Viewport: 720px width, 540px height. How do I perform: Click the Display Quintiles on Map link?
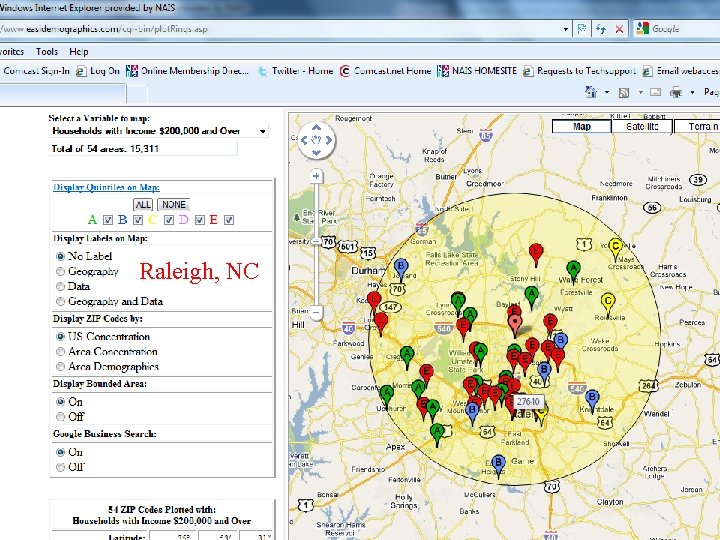(107, 187)
